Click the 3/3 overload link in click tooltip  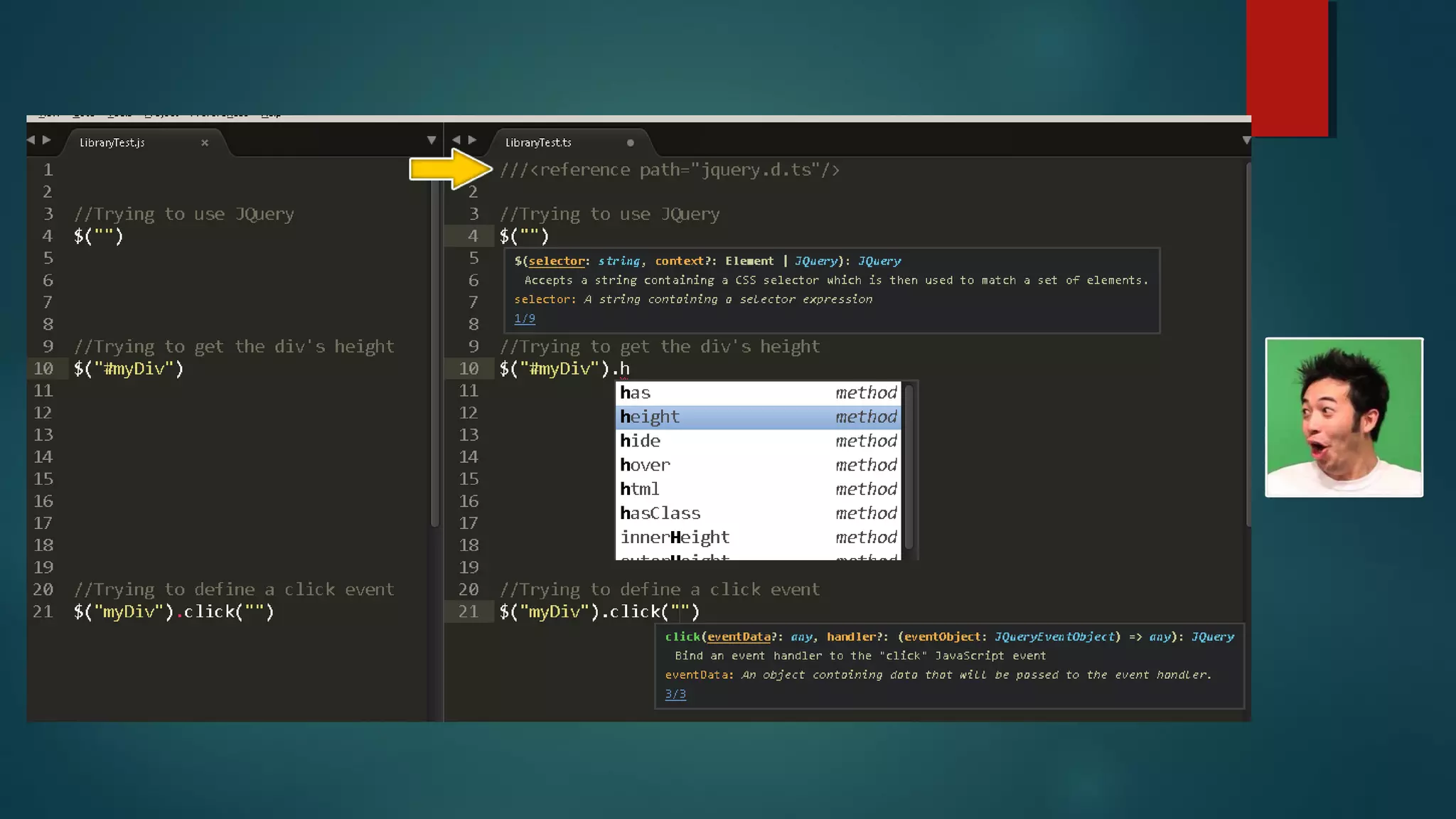click(675, 694)
